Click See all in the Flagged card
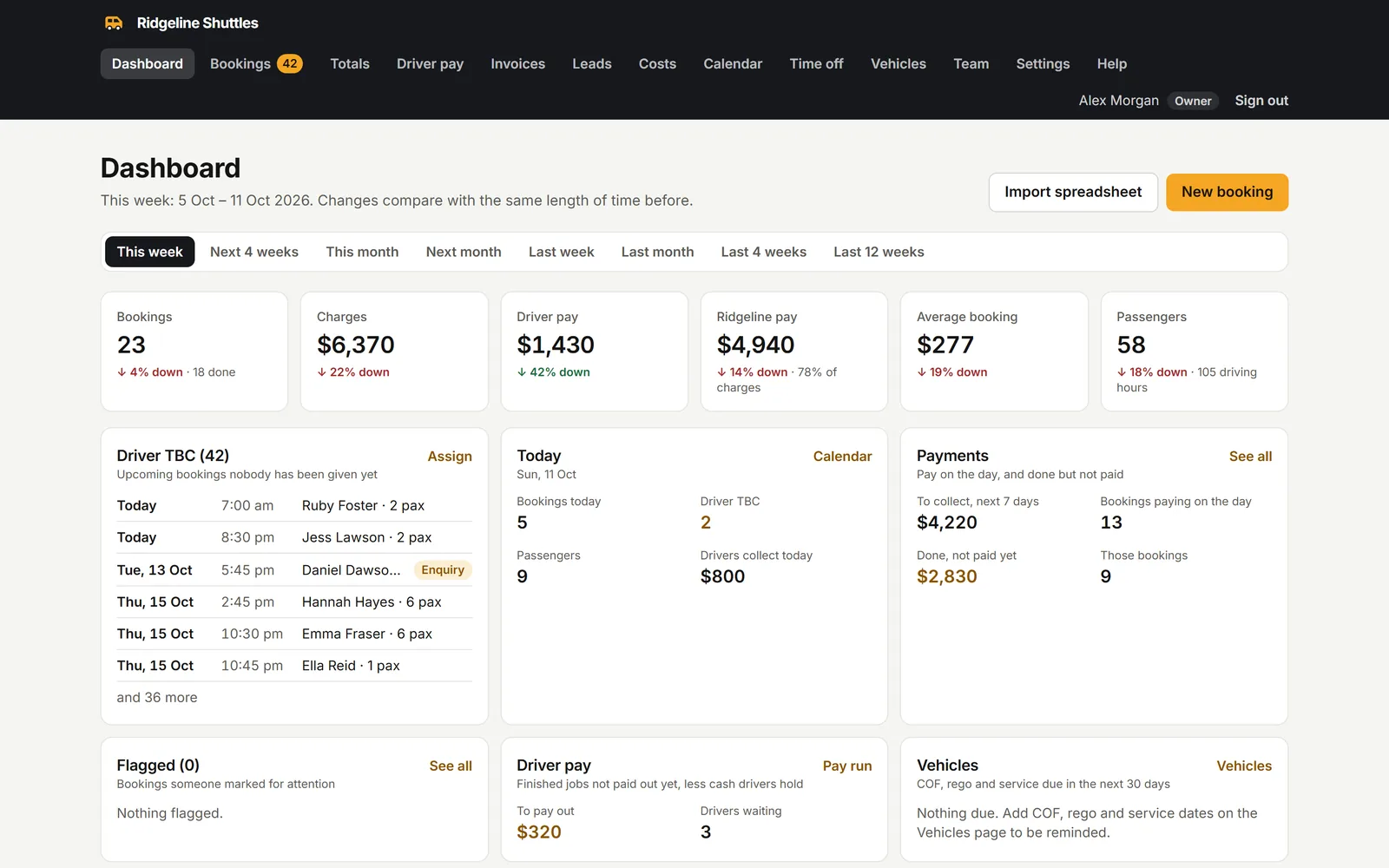The image size is (1389, 868). coord(451,766)
